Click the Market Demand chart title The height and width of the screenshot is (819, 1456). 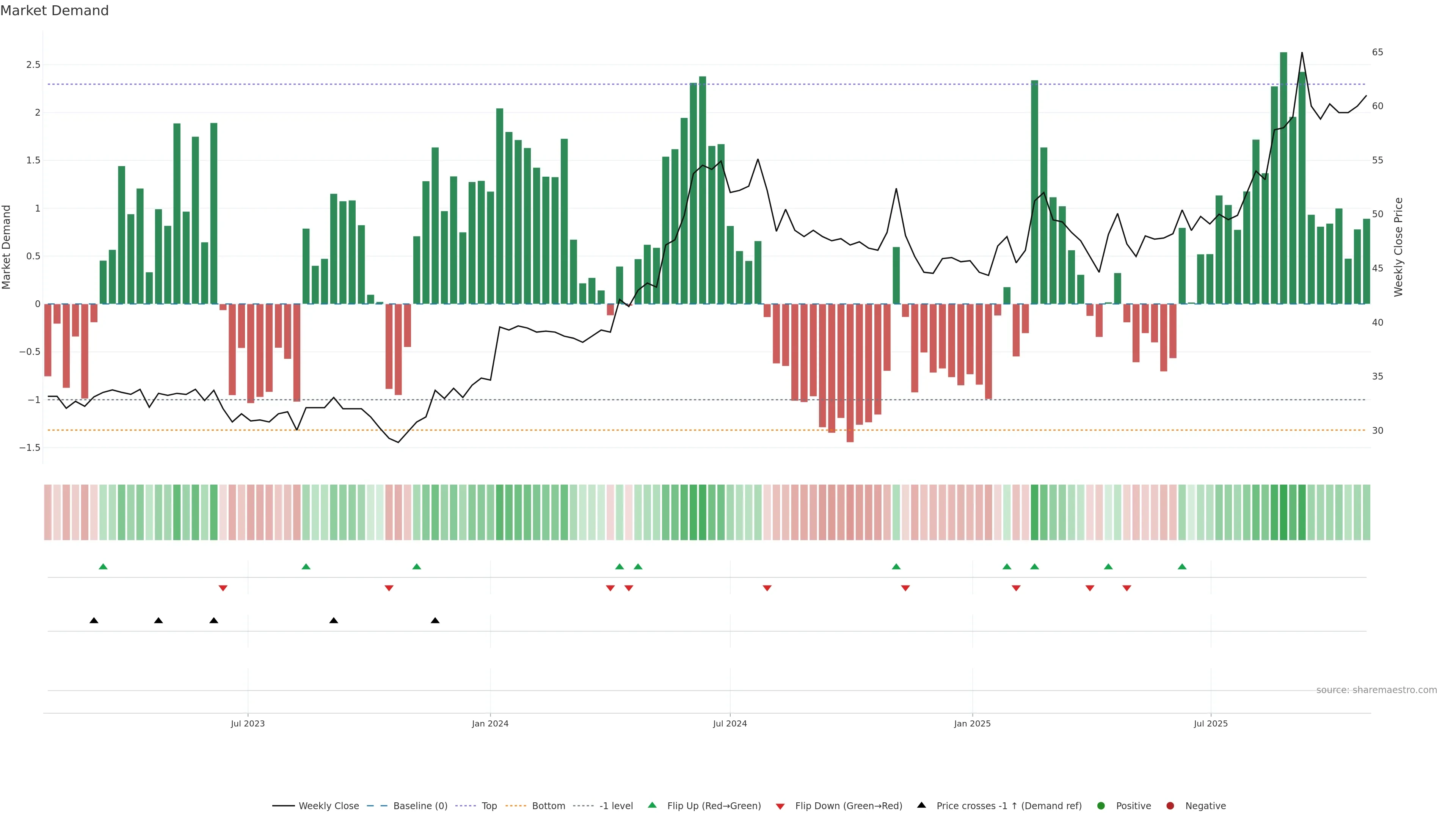54,10
